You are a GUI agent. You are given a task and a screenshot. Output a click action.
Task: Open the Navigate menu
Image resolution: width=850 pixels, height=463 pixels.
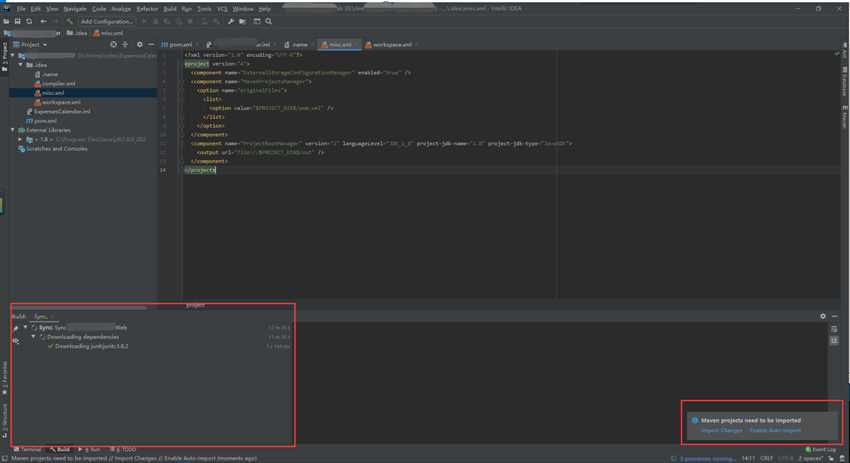(75, 9)
